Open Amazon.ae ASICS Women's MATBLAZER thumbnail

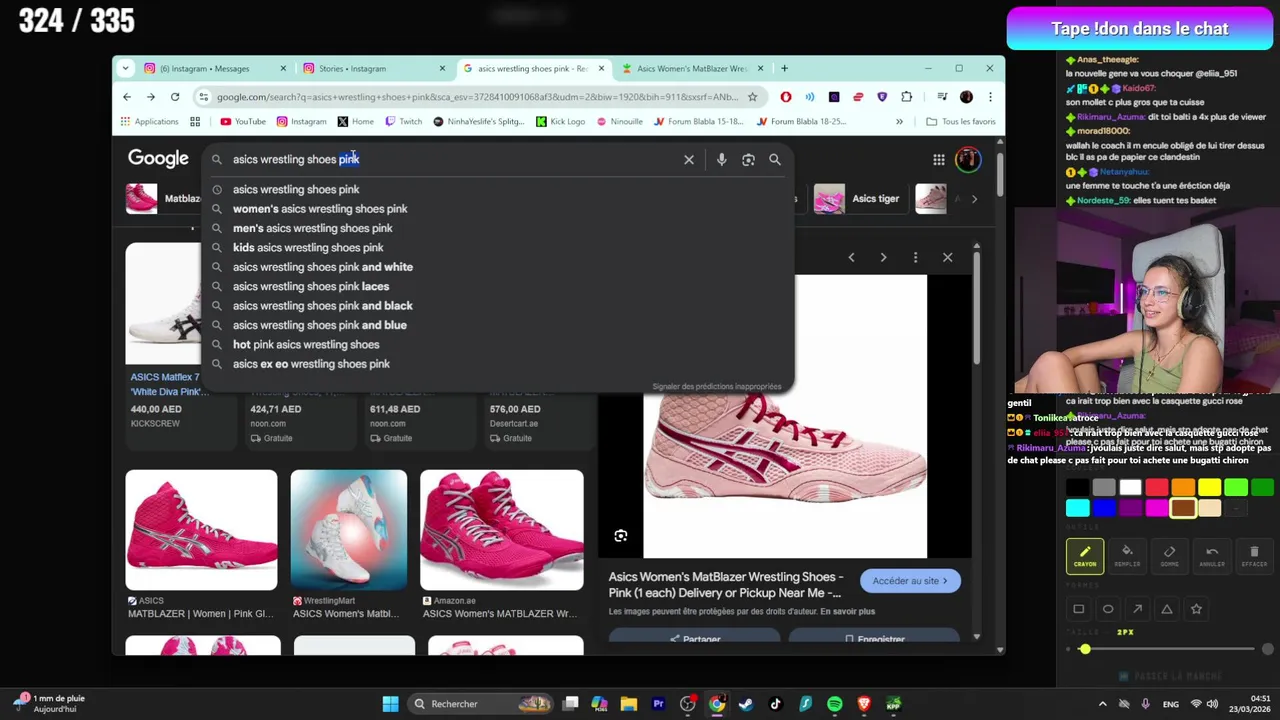pyautogui.click(x=502, y=530)
